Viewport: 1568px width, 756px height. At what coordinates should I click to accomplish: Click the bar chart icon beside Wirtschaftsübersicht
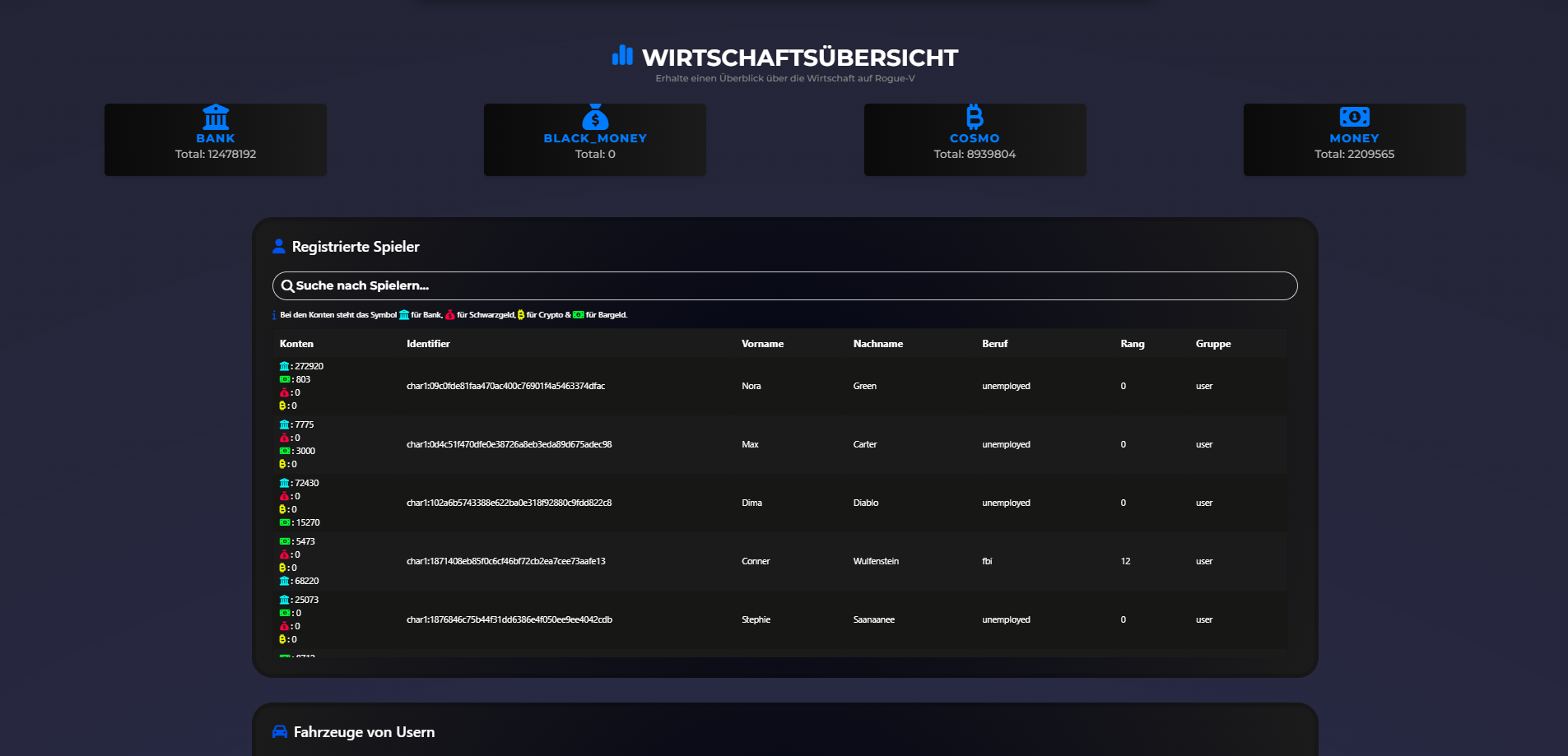coord(622,55)
